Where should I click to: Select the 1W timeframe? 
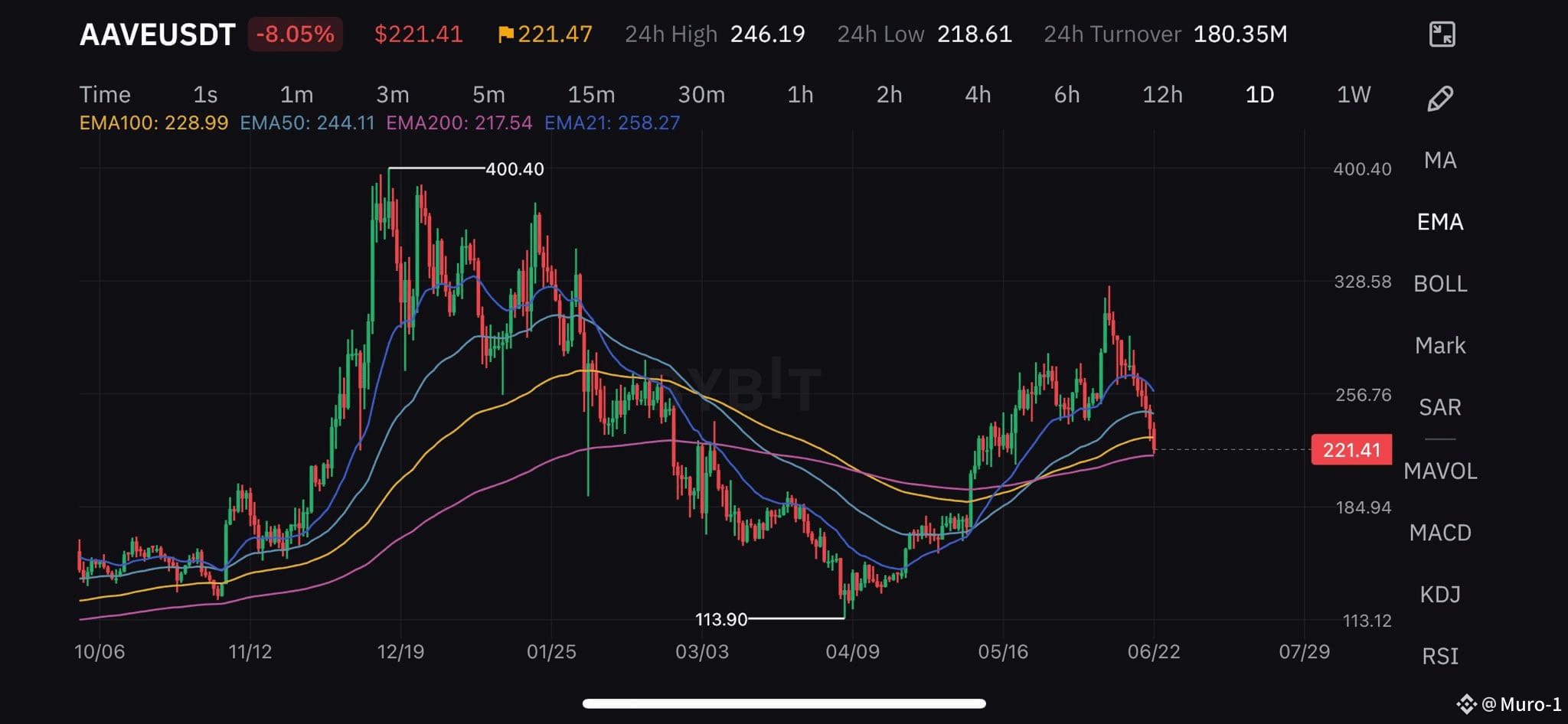tap(1354, 94)
